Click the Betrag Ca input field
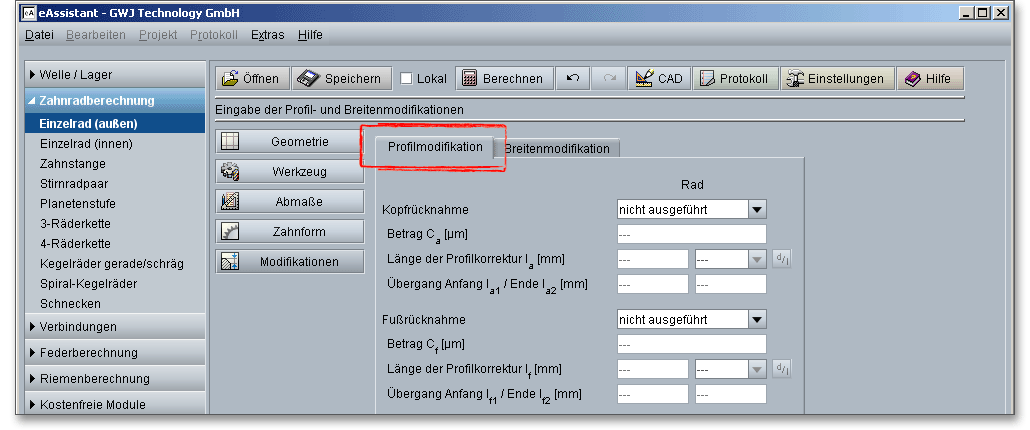Image resolution: width=1030 pixels, height=430 pixels. click(x=691, y=234)
